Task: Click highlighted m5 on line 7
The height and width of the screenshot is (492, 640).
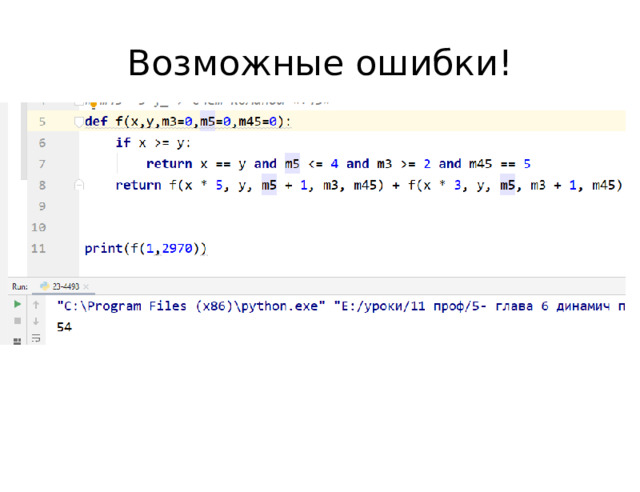Action: click(x=292, y=164)
